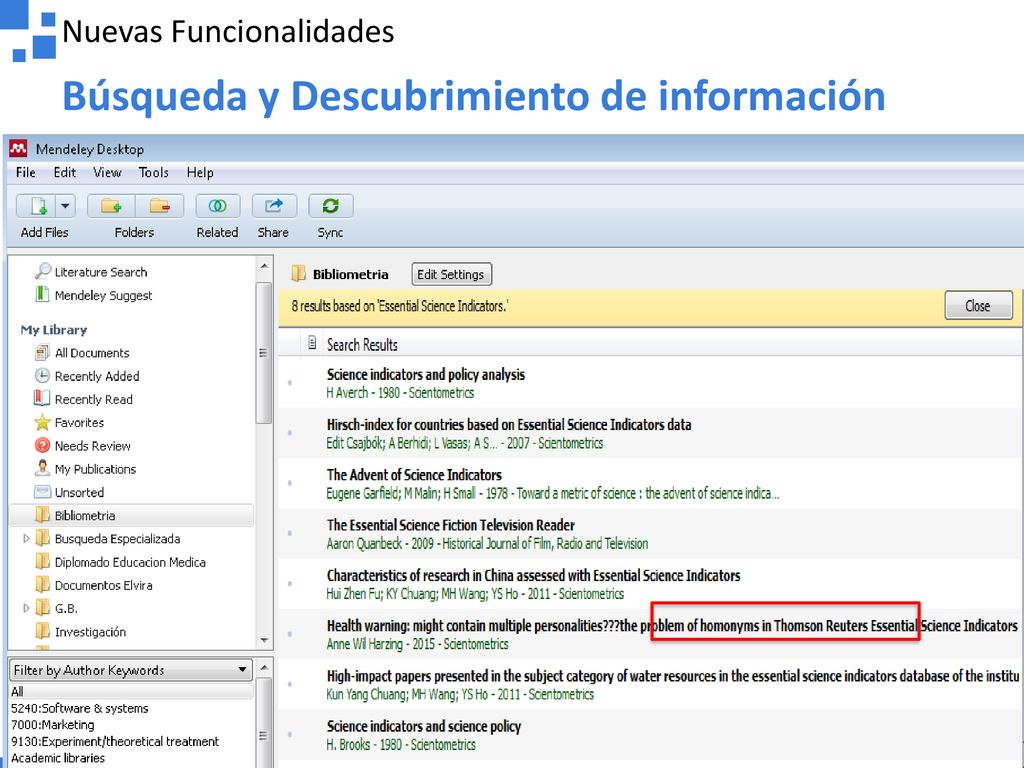
Task: Click the Sync toolbar icon
Action: click(330, 206)
